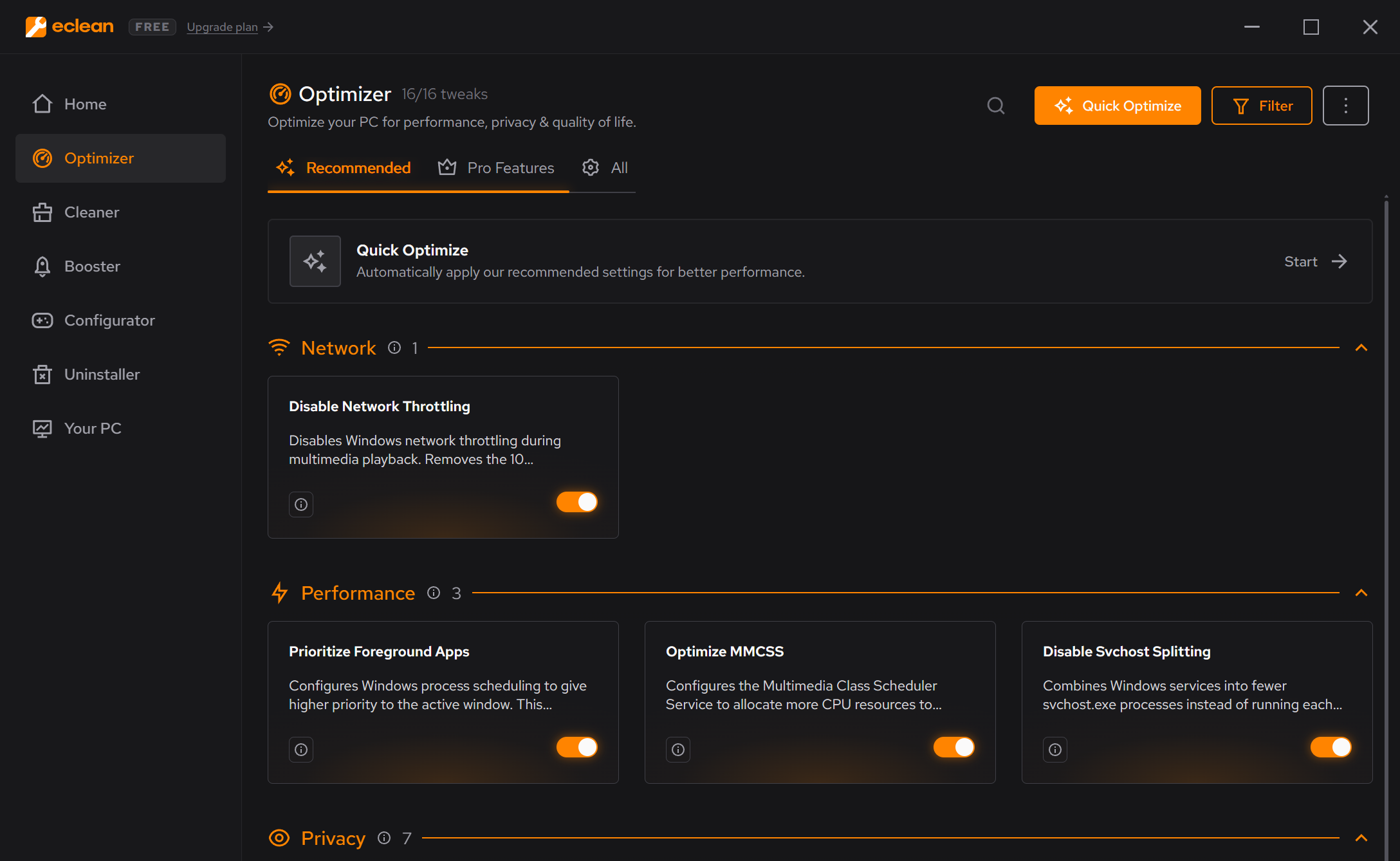The width and height of the screenshot is (1400, 861).
Task: Click the Start arrow icon
Action: pyautogui.click(x=1340, y=261)
